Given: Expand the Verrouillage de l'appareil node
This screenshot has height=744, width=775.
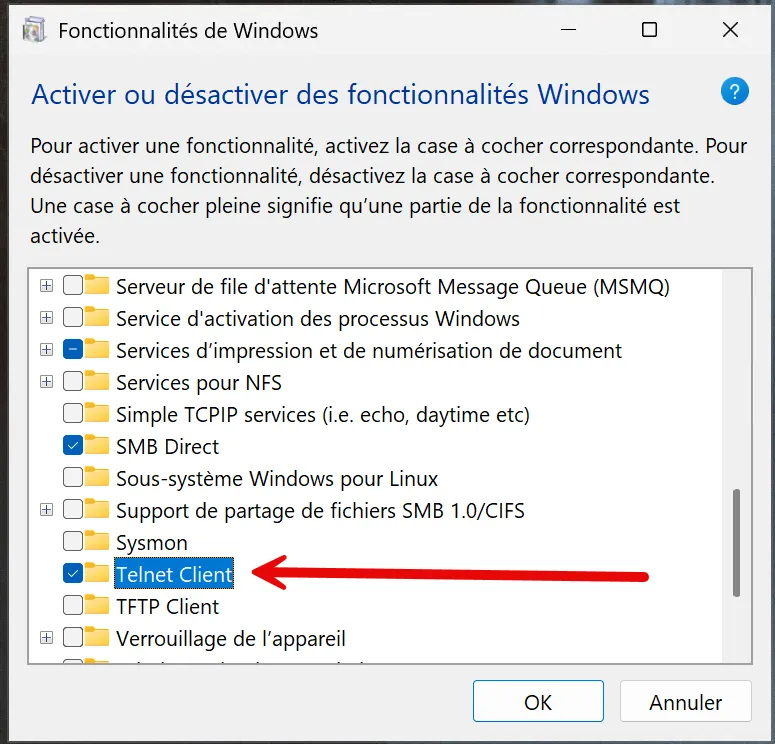Looking at the screenshot, I should (x=46, y=638).
